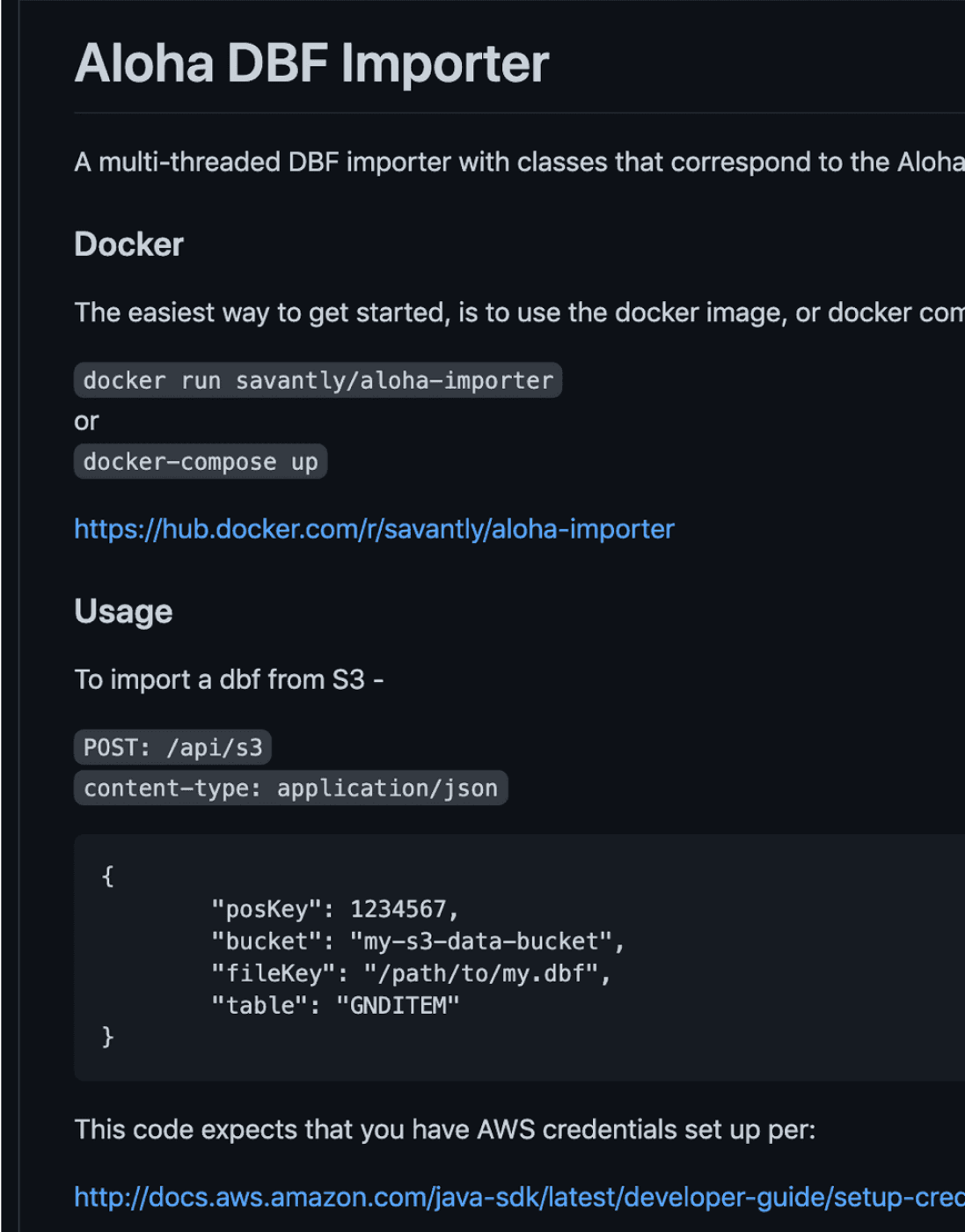Click the word "or" between docker commands
965x1232 pixels.
[x=86, y=422]
